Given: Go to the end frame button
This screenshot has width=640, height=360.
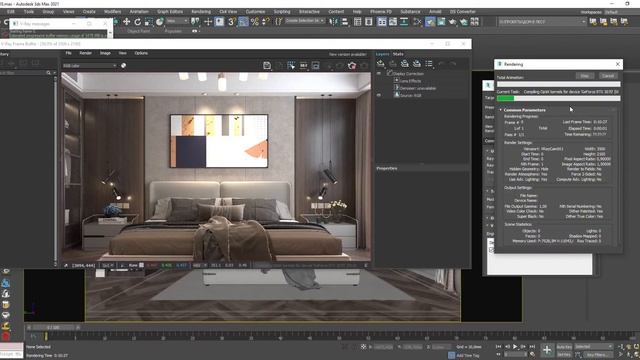Looking at the screenshot, I should pos(532,347).
